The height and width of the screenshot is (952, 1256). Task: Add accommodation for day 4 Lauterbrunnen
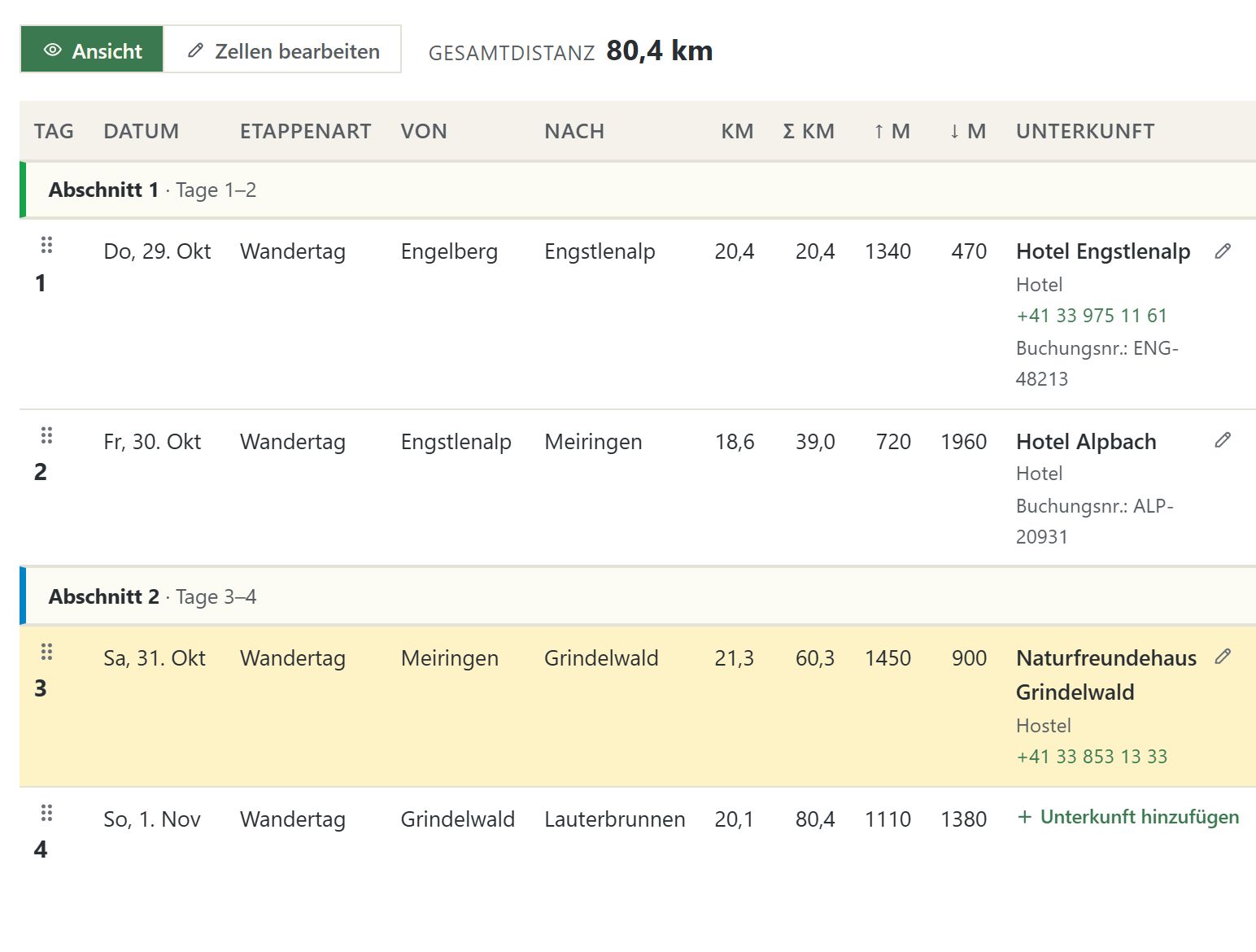pyautogui.click(x=1128, y=817)
